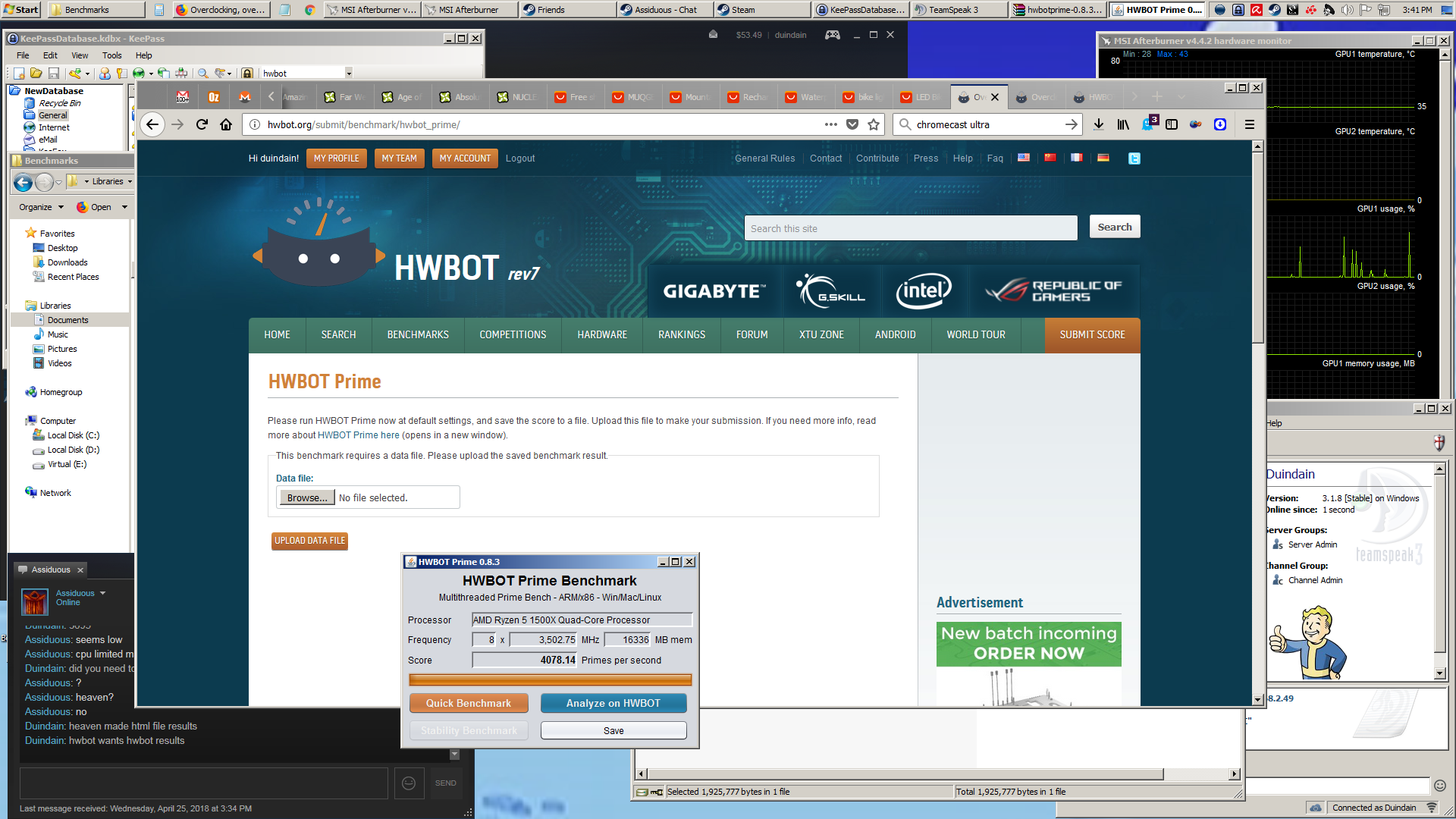The width and height of the screenshot is (1456, 819).
Task: Click Steam icon in system tray
Action: point(1274,10)
